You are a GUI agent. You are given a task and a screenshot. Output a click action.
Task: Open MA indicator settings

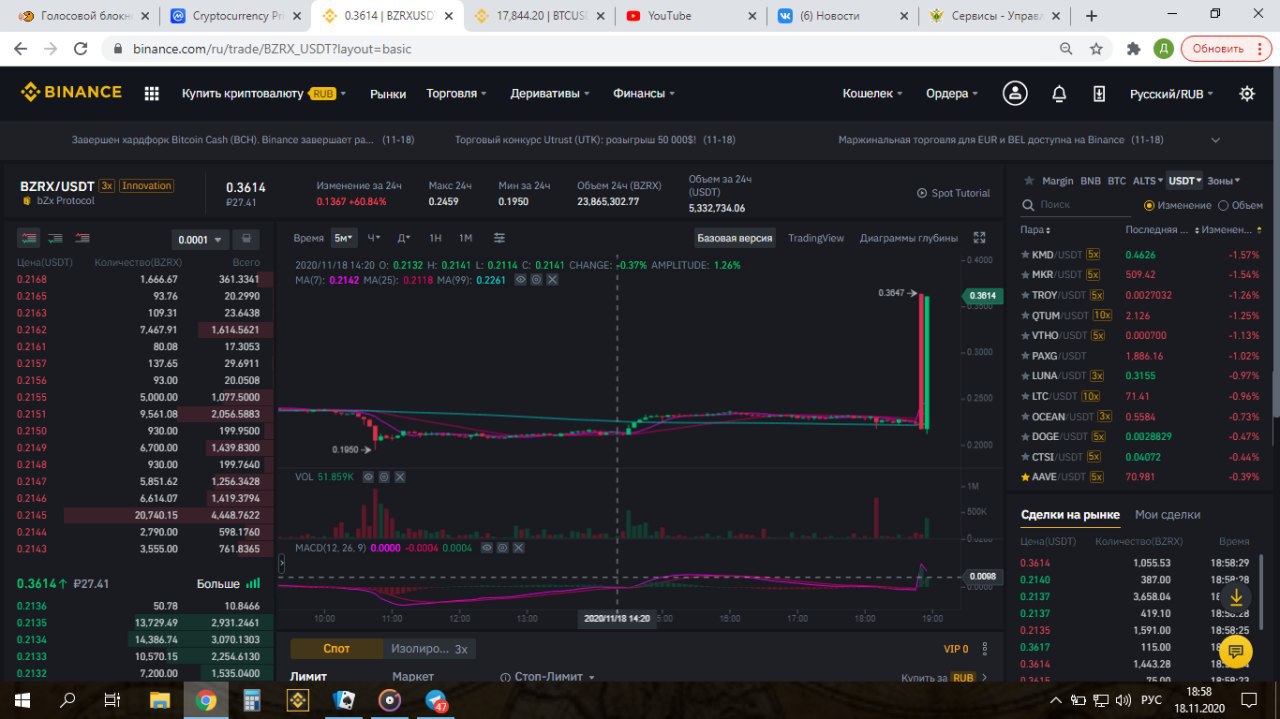pyautogui.click(x=536, y=280)
